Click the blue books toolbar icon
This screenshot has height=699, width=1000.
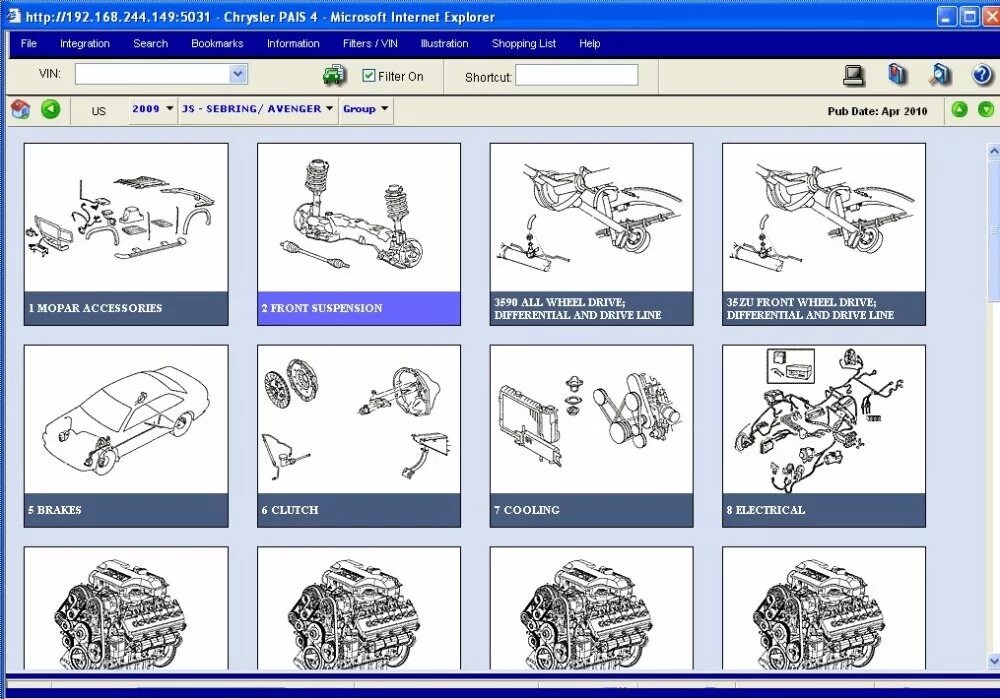coord(897,75)
